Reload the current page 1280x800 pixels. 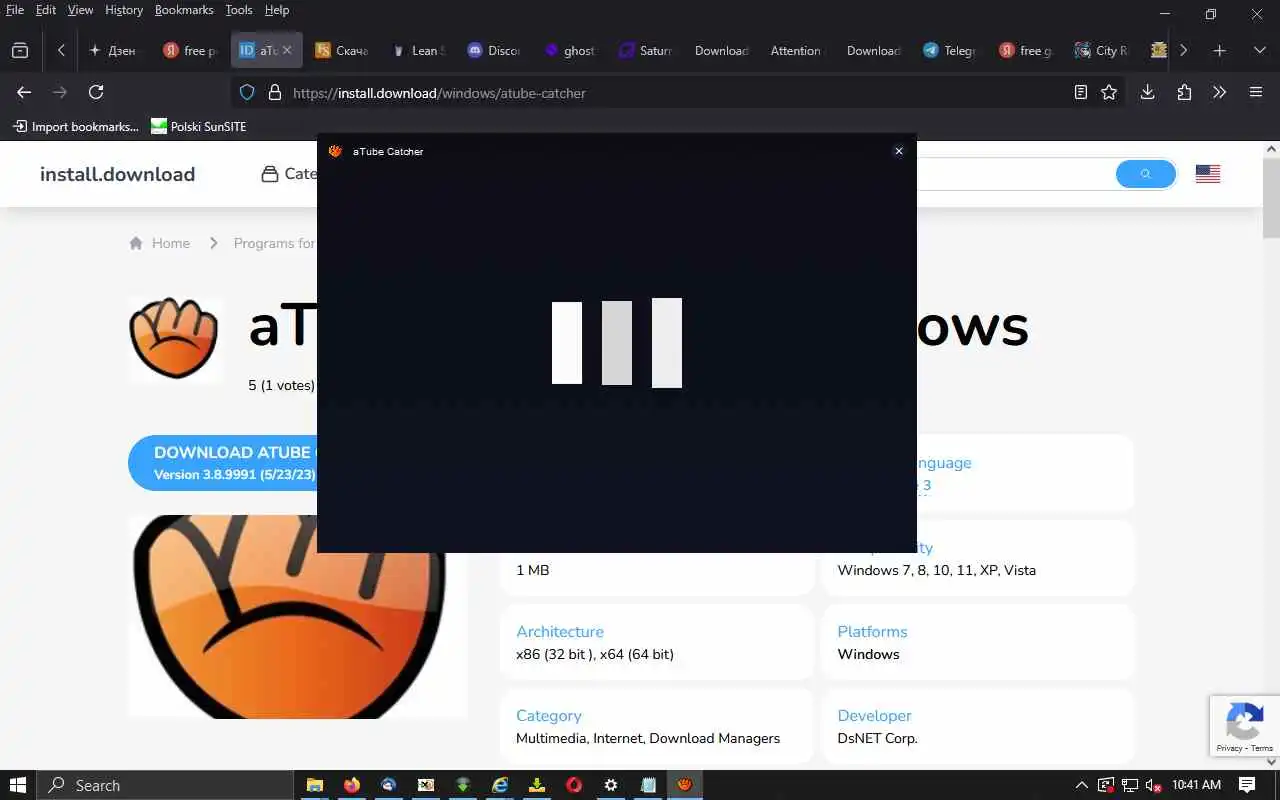96,92
